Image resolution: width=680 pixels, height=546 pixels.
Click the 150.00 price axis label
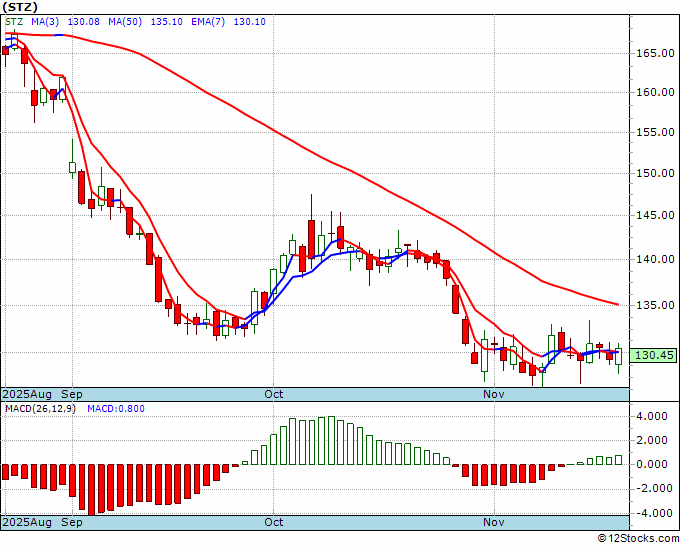coord(655,173)
